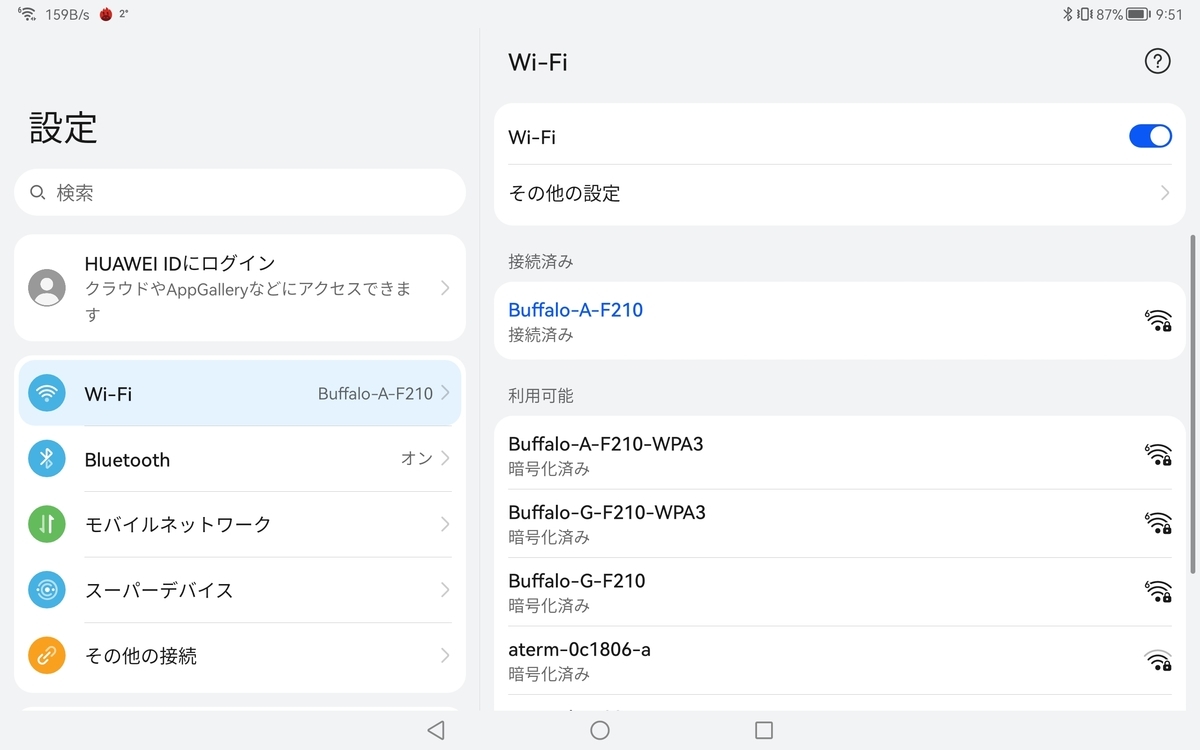Click the chevron beside その他の設定
1200x750 pixels.
1165,193
